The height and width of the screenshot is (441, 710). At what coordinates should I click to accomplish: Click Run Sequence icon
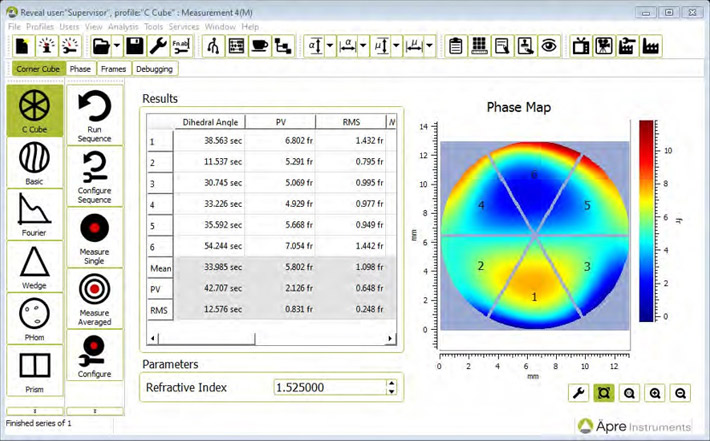pos(94,105)
